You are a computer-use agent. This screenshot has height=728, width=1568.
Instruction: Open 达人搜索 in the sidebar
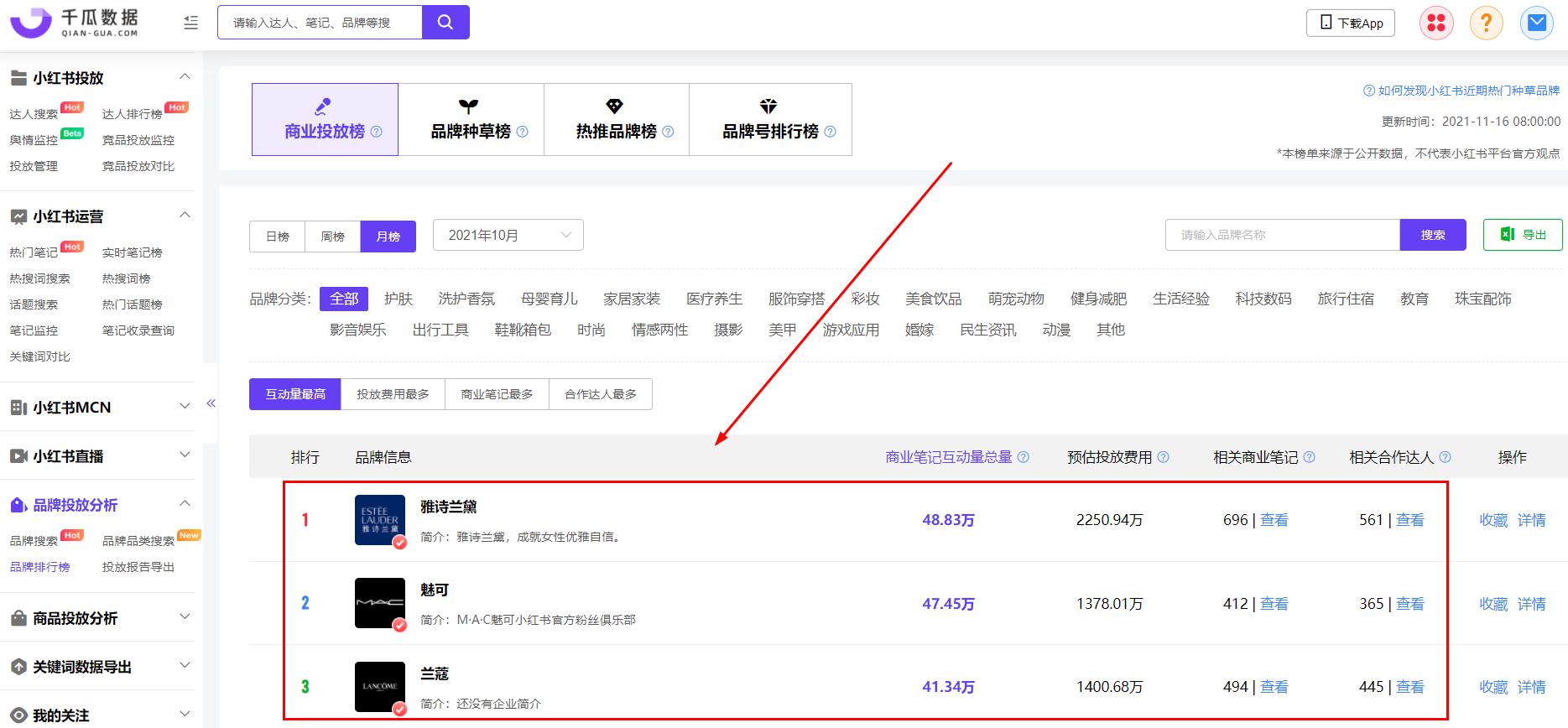[x=34, y=114]
